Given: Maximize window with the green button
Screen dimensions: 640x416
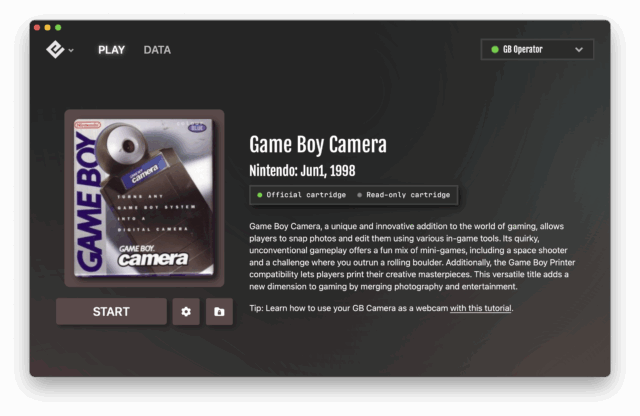Looking at the screenshot, I should [58, 27].
